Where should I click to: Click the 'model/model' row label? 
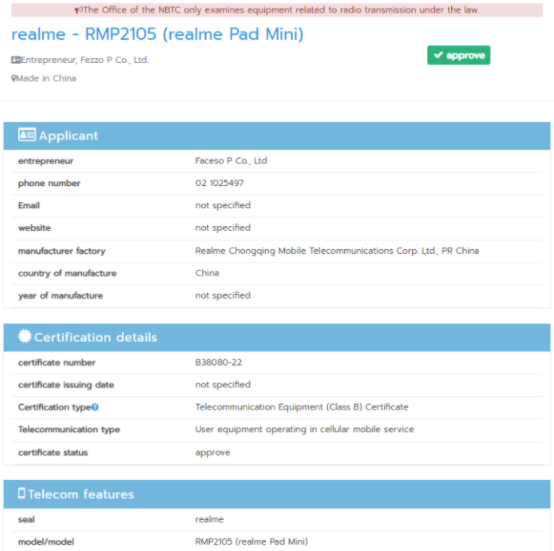[46, 542]
